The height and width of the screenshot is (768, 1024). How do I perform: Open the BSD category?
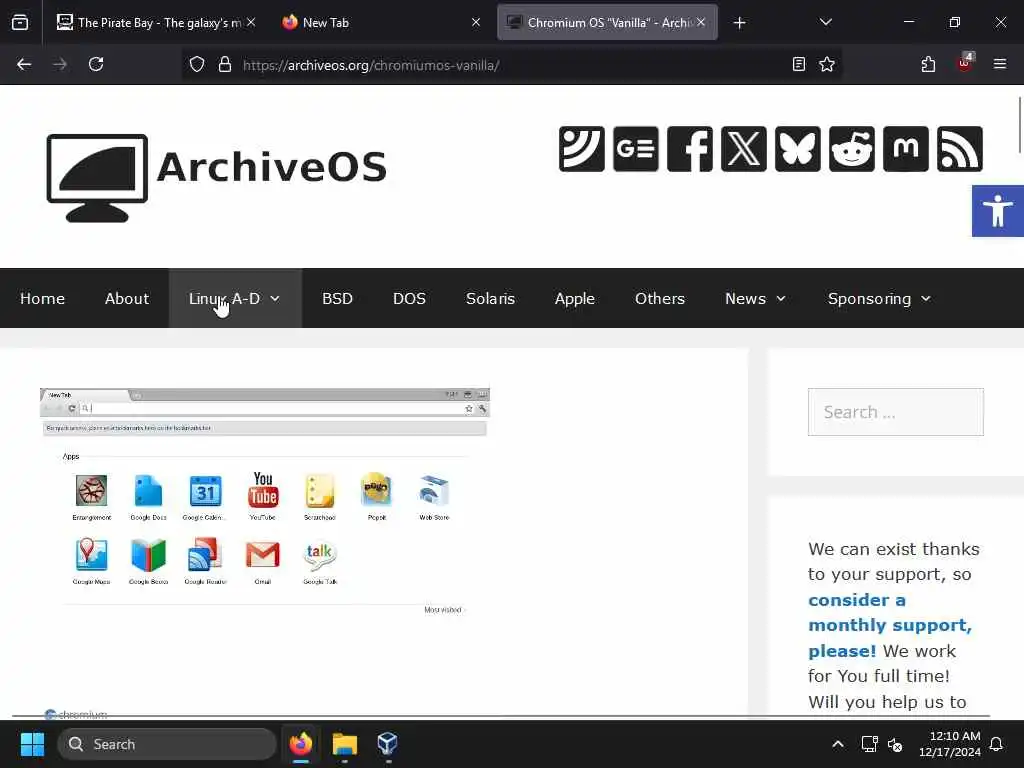click(337, 298)
